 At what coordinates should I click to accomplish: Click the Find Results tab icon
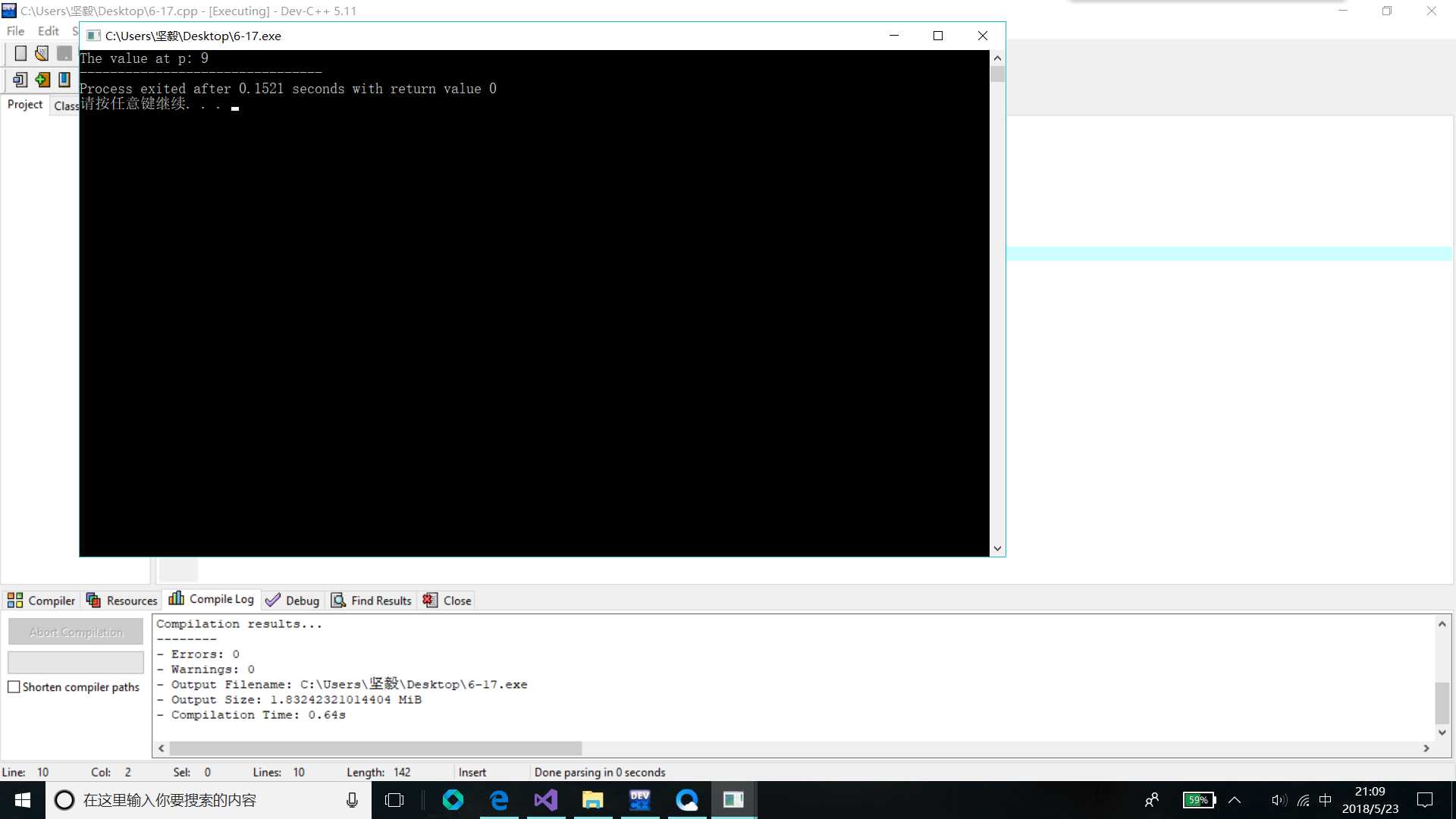pos(337,600)
